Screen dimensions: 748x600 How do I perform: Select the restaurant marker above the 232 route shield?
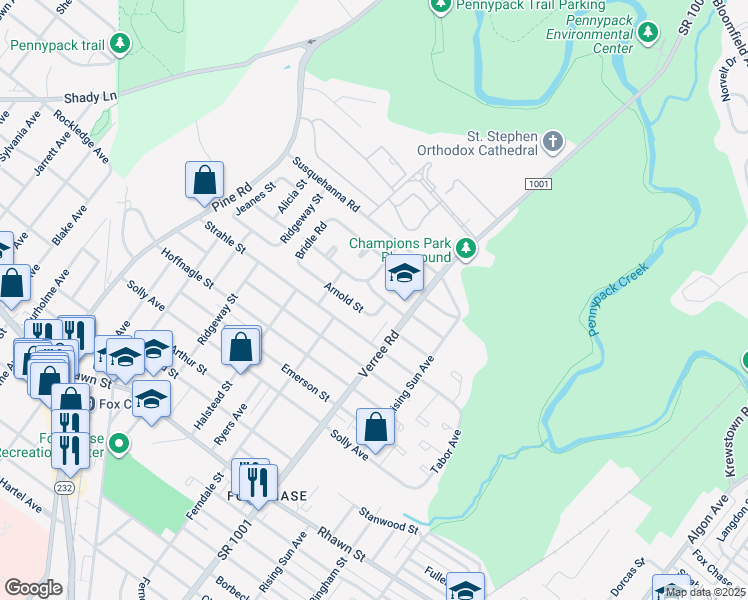tap(70, 454)
